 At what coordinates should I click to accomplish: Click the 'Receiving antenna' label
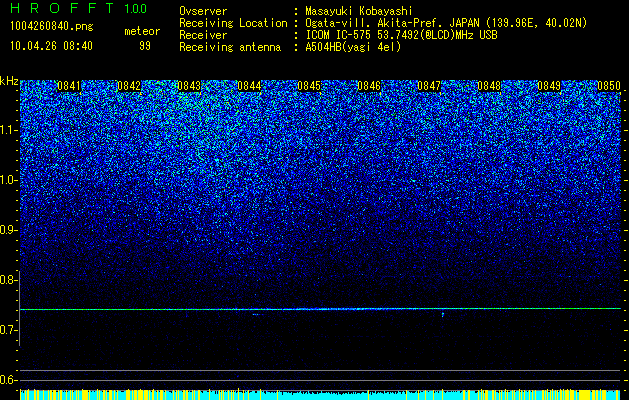coord(230,47)
